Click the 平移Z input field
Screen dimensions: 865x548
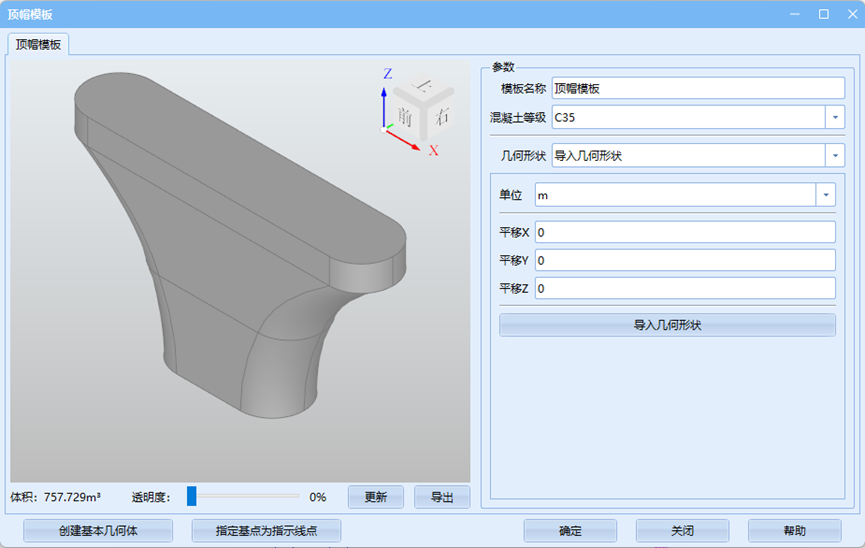pos(684,288)
